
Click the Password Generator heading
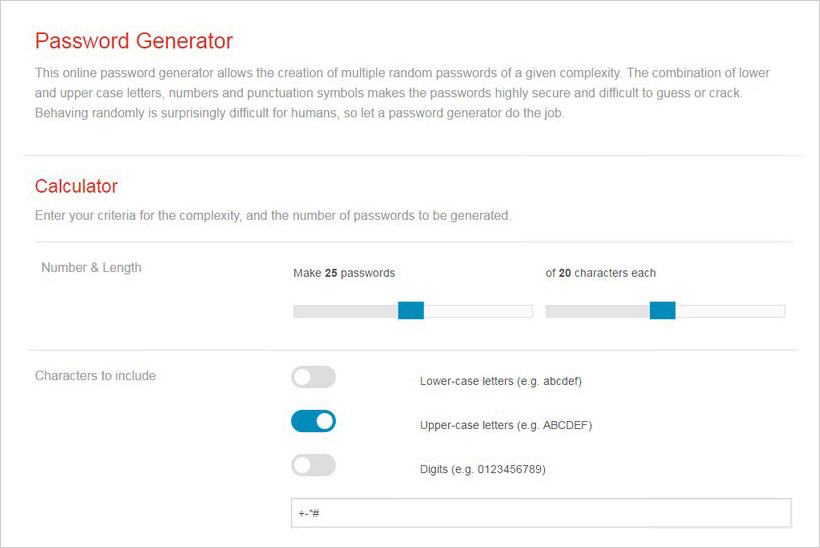tap(134, 41)
